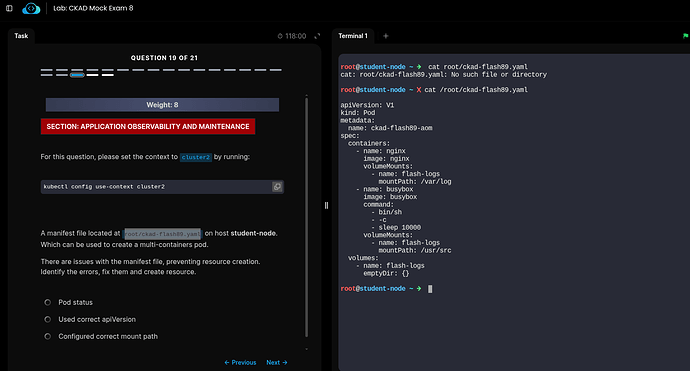This screenshot has height=371, width=690.
Task: Click the kubectl config use-context command text
Action: click(104, 187)
